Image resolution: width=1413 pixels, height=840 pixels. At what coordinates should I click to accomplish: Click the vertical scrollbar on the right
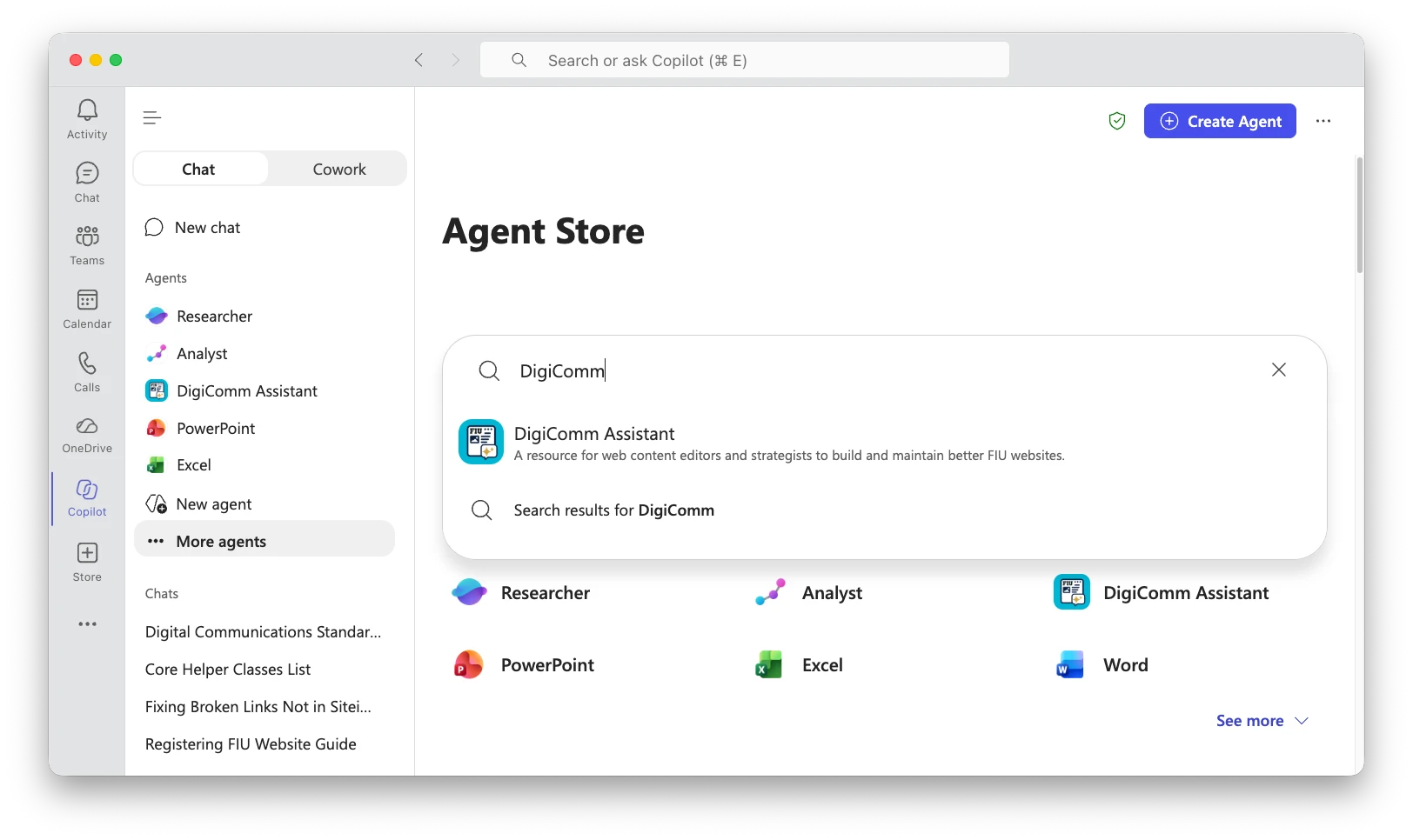1359,215
